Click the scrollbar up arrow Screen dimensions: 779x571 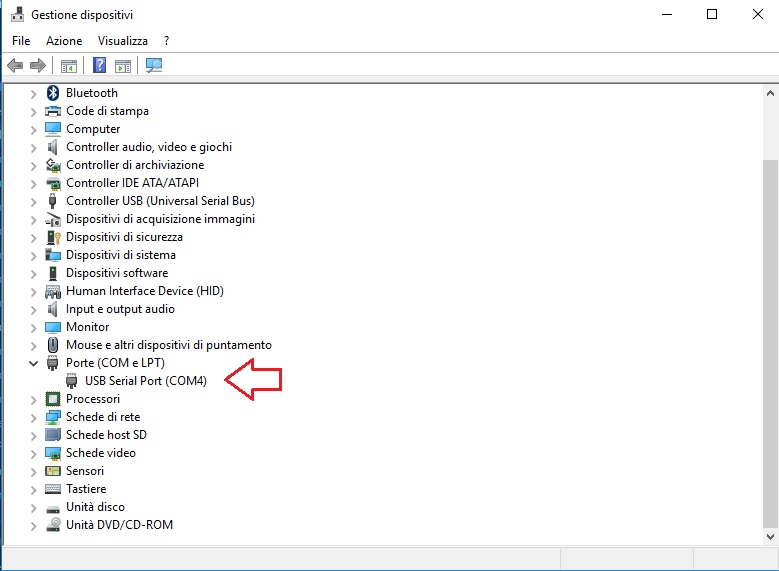coord(770,93)
